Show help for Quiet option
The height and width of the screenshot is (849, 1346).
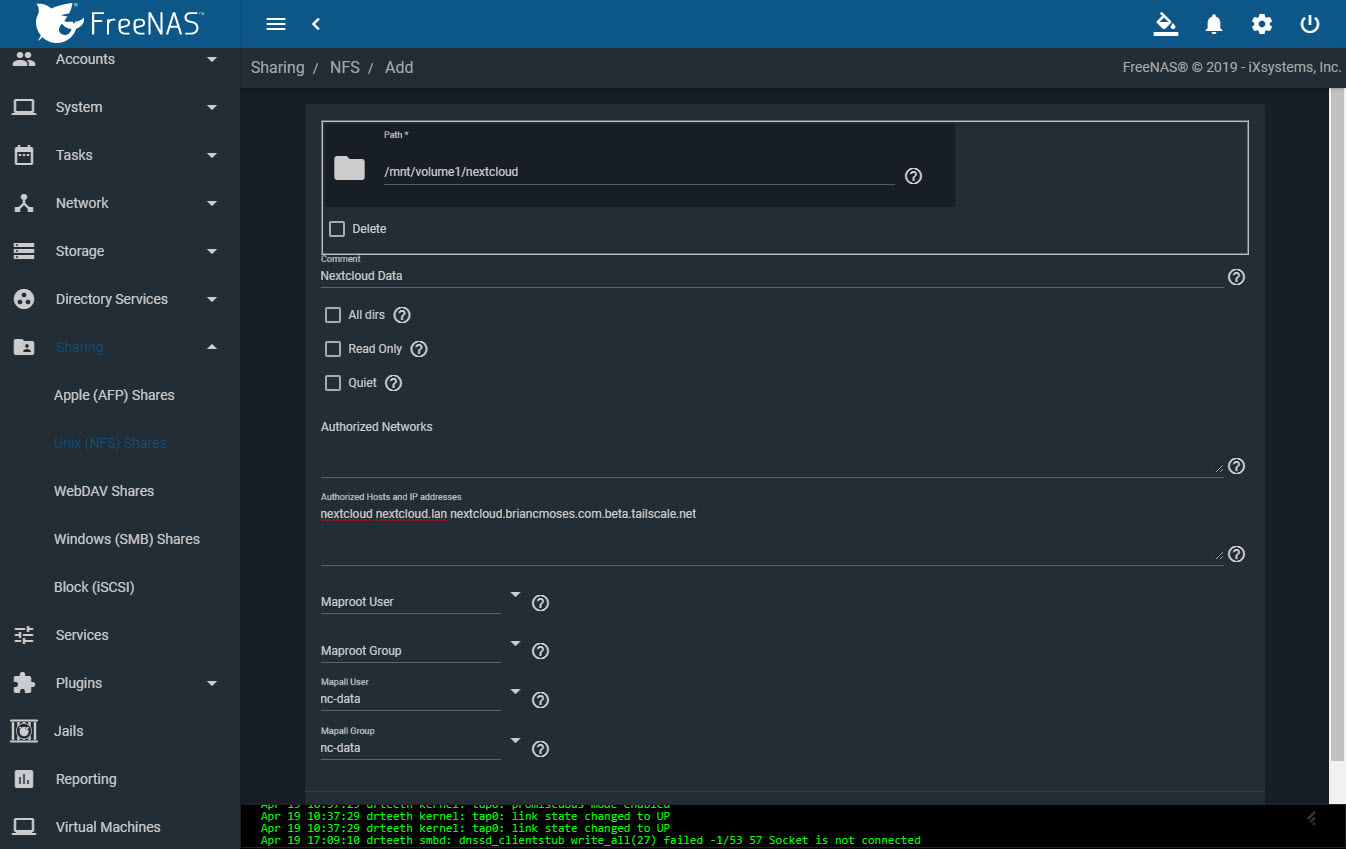(x=394, y=383)
